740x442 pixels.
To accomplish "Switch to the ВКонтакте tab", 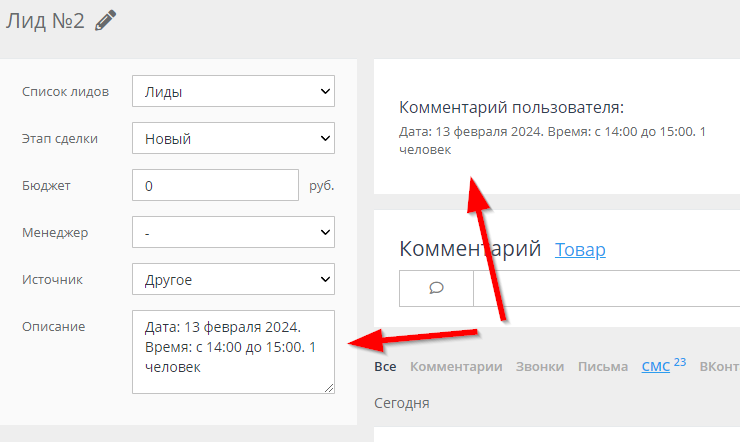I will (x=719, y=367).
